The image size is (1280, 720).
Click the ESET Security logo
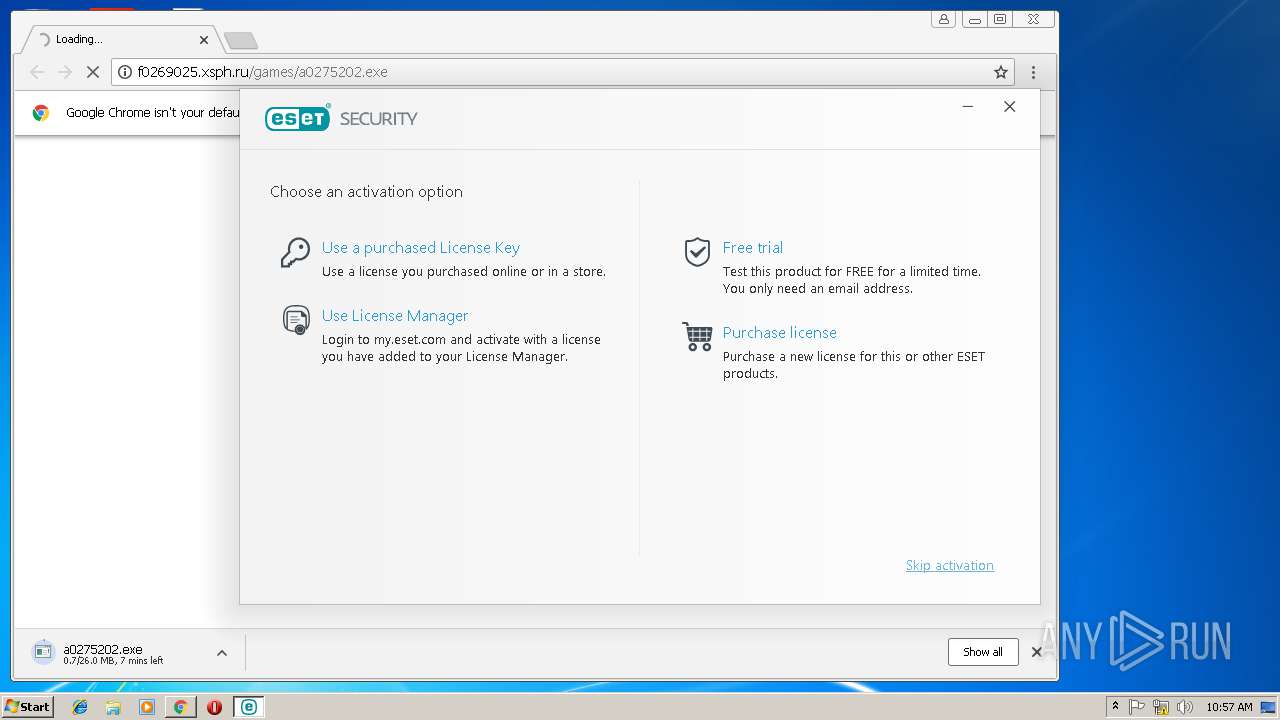coord(341,118)
